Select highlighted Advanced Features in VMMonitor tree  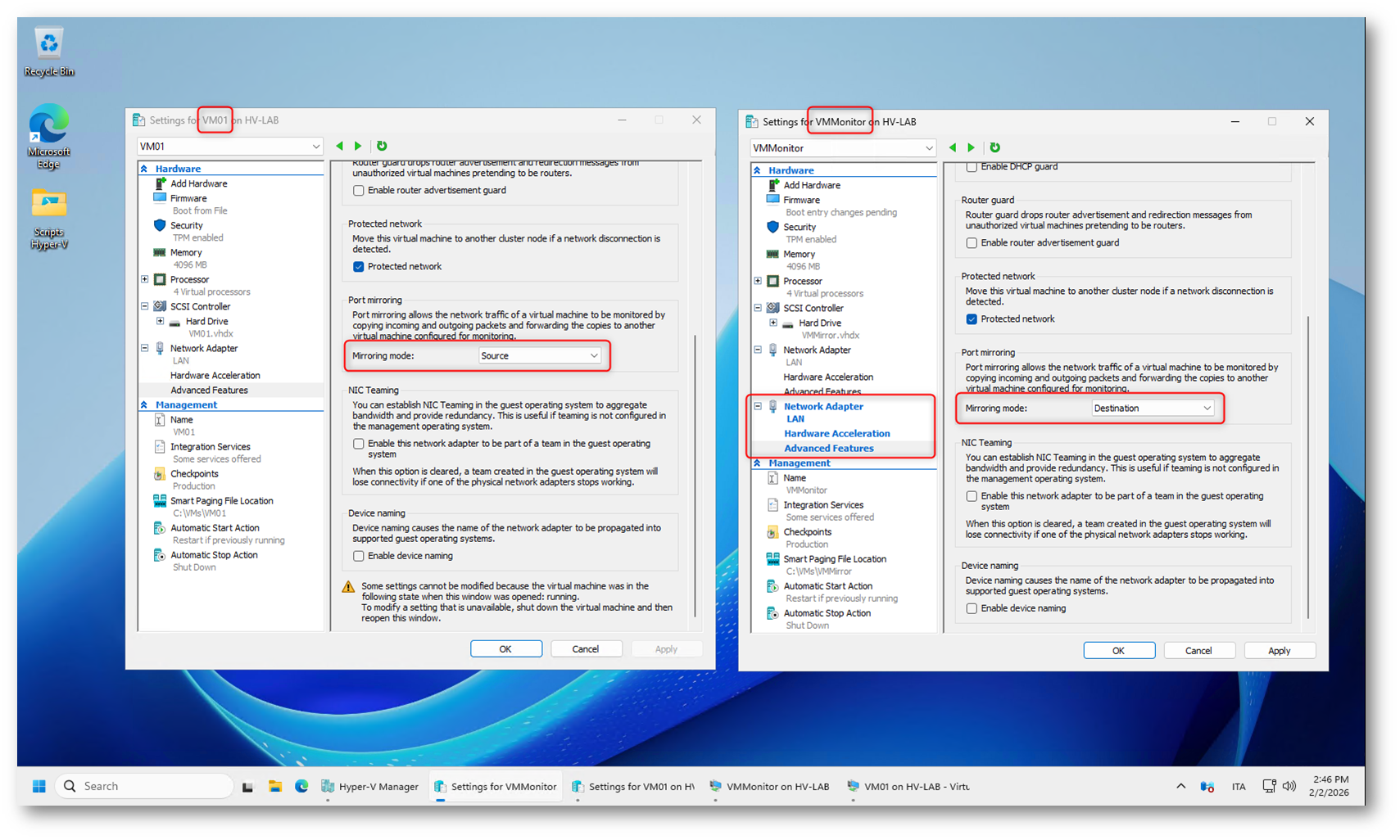[x=829, y=449]
